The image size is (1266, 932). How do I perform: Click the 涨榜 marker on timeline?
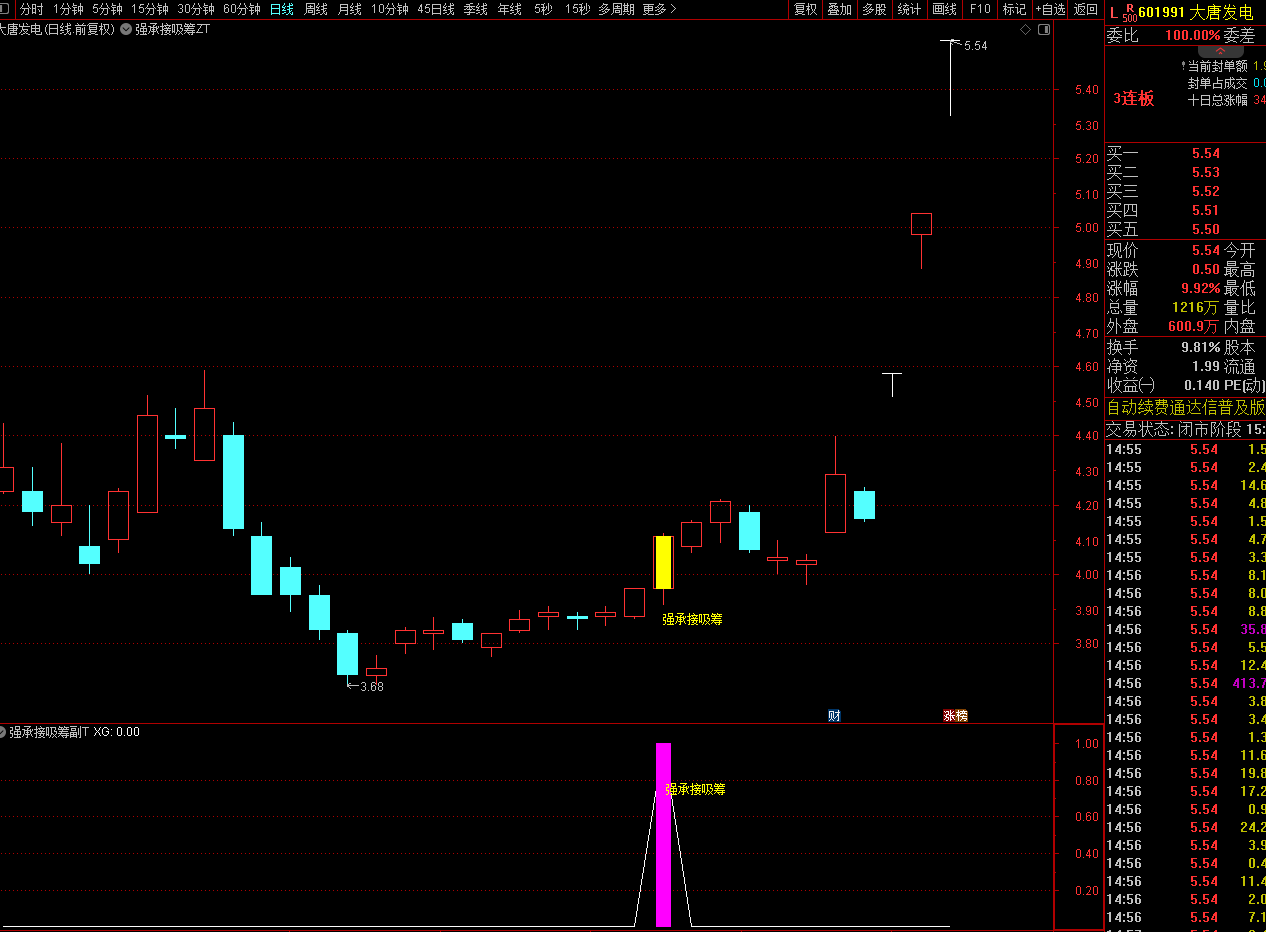[955, 715]
